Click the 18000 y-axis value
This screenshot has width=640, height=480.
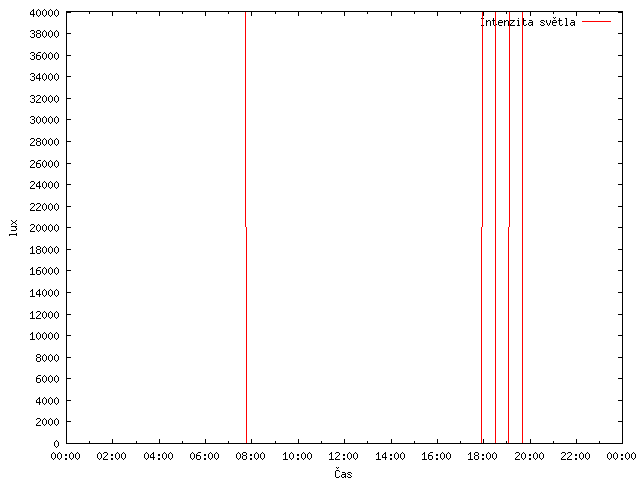pos(44,250)
